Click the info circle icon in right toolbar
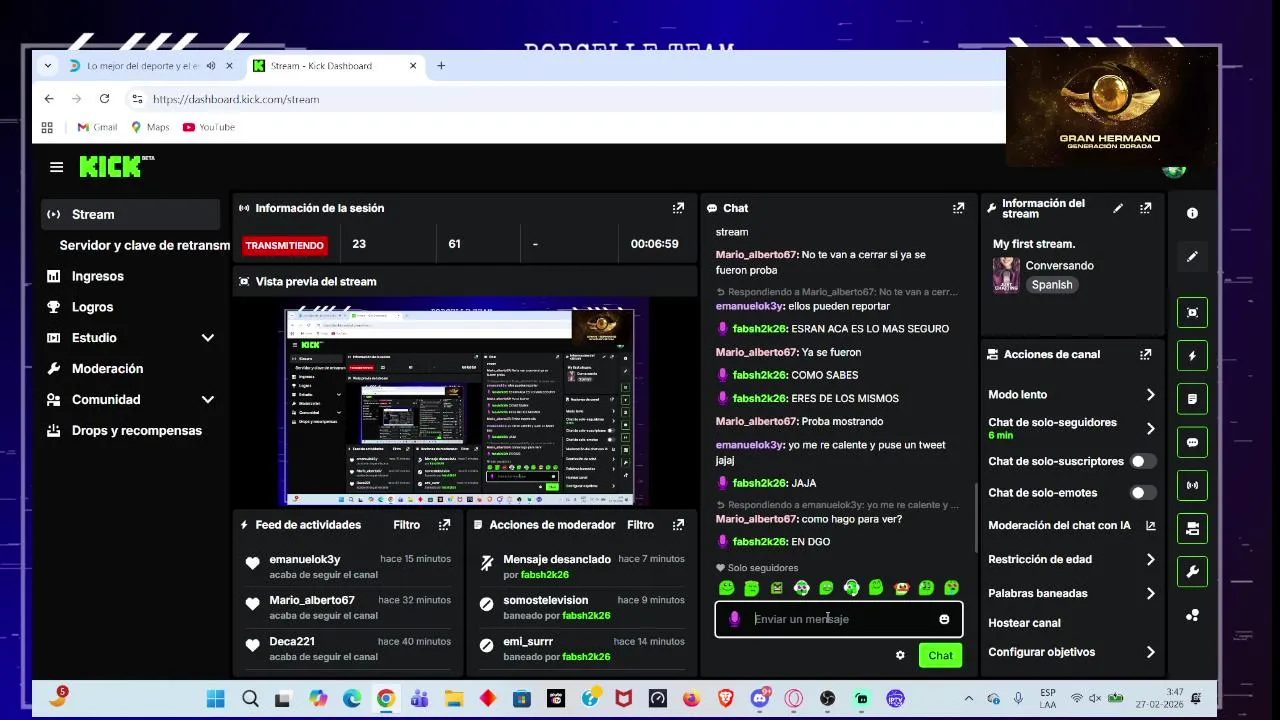 tap(1192, 213)
